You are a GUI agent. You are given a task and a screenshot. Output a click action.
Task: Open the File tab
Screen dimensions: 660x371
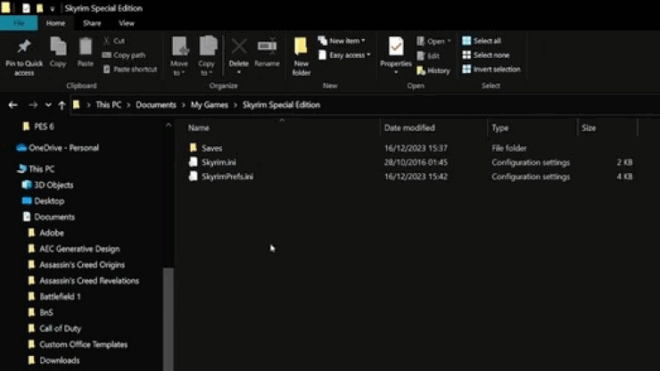pyautogui.click(x=19, y=23)
